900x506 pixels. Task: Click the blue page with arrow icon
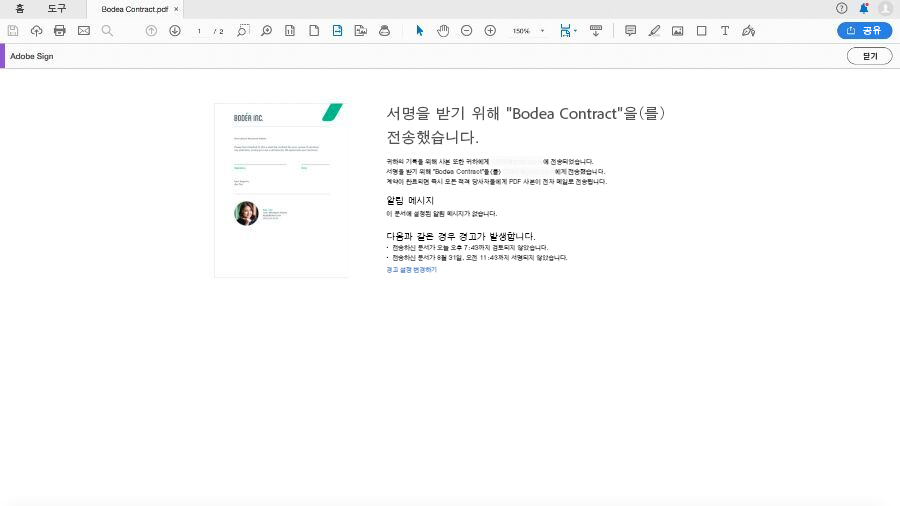point(338,31)
